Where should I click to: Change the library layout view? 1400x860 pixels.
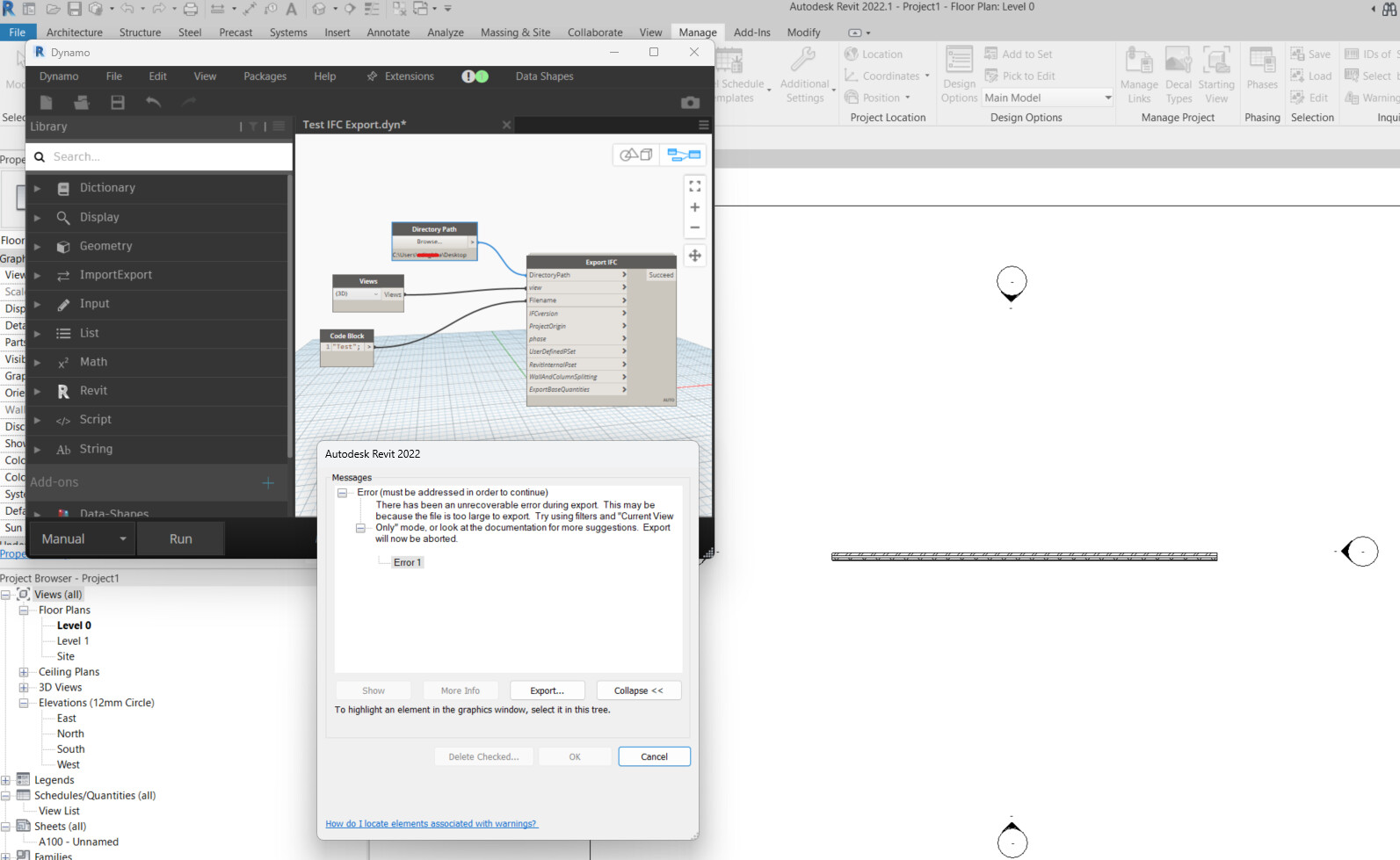(279, 126)
